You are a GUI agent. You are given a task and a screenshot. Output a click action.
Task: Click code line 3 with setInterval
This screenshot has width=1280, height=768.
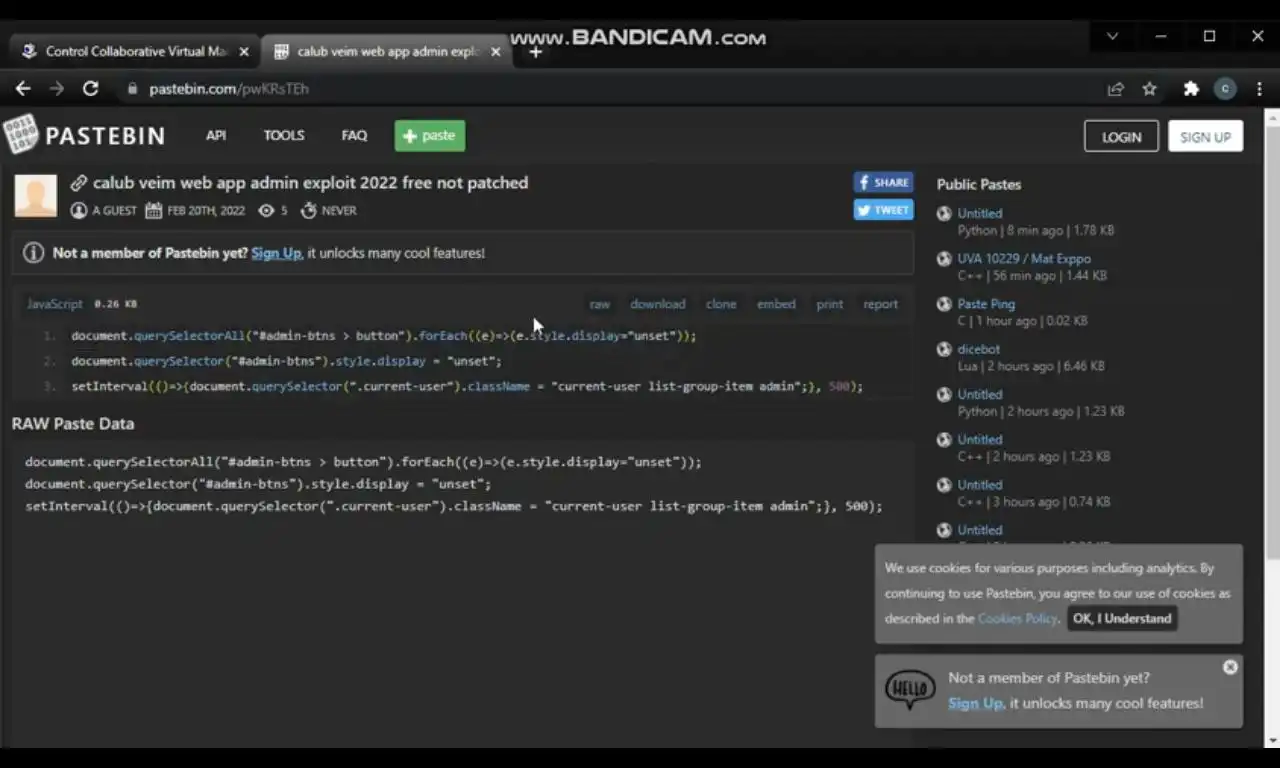click(467, 386)
